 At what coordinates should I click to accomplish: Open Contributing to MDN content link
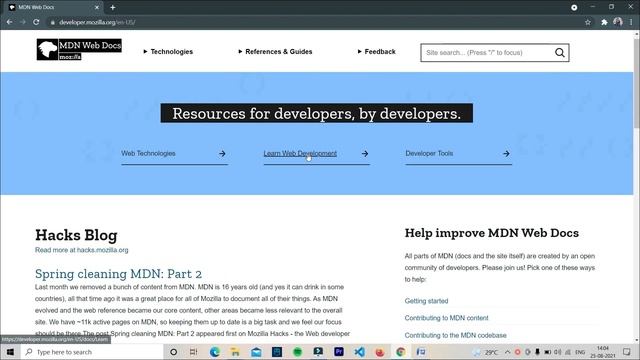pos(446,318)
